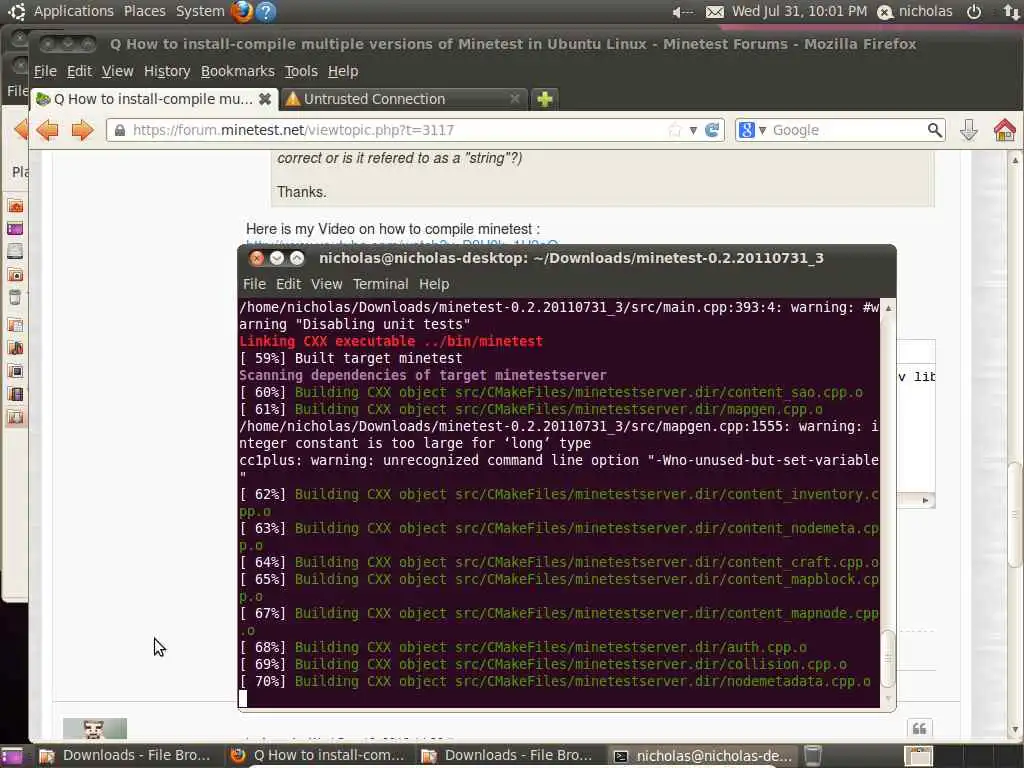Click "Thanks." in the quoted post
This screenshot has width=1024, height=768.
tap(302, 192)
